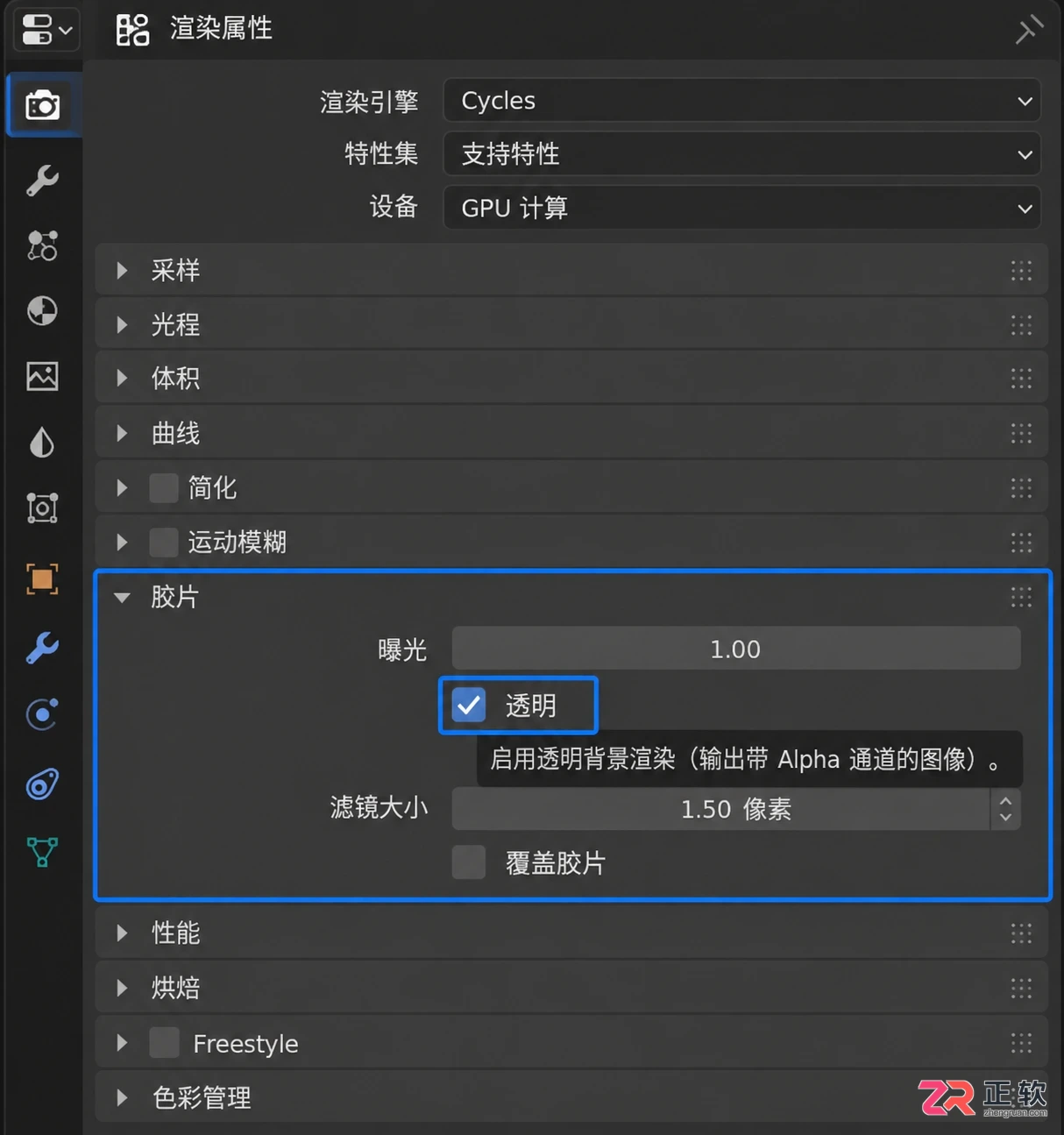Open the Texture/collection properties drop icon
The width and height of the screenshot is (1064, 1135).
coord(42,443)
